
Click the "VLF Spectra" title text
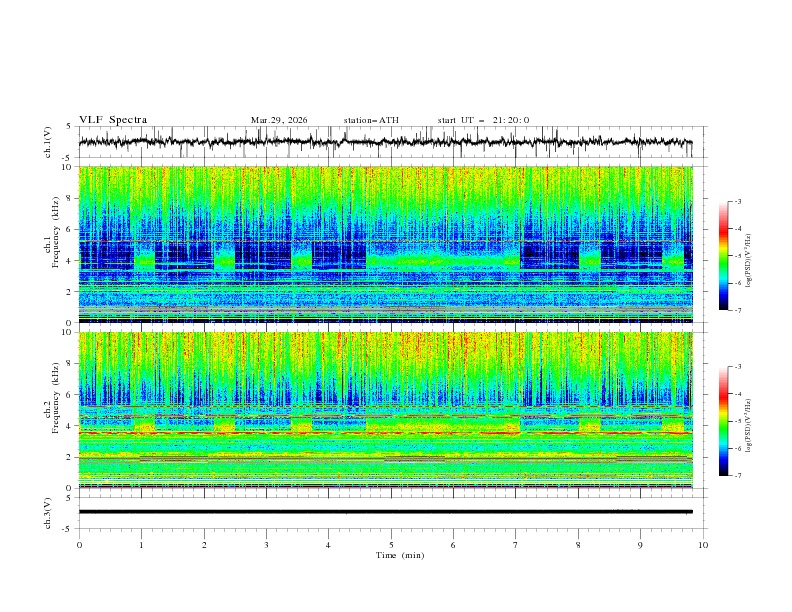[x=113, y=120]
